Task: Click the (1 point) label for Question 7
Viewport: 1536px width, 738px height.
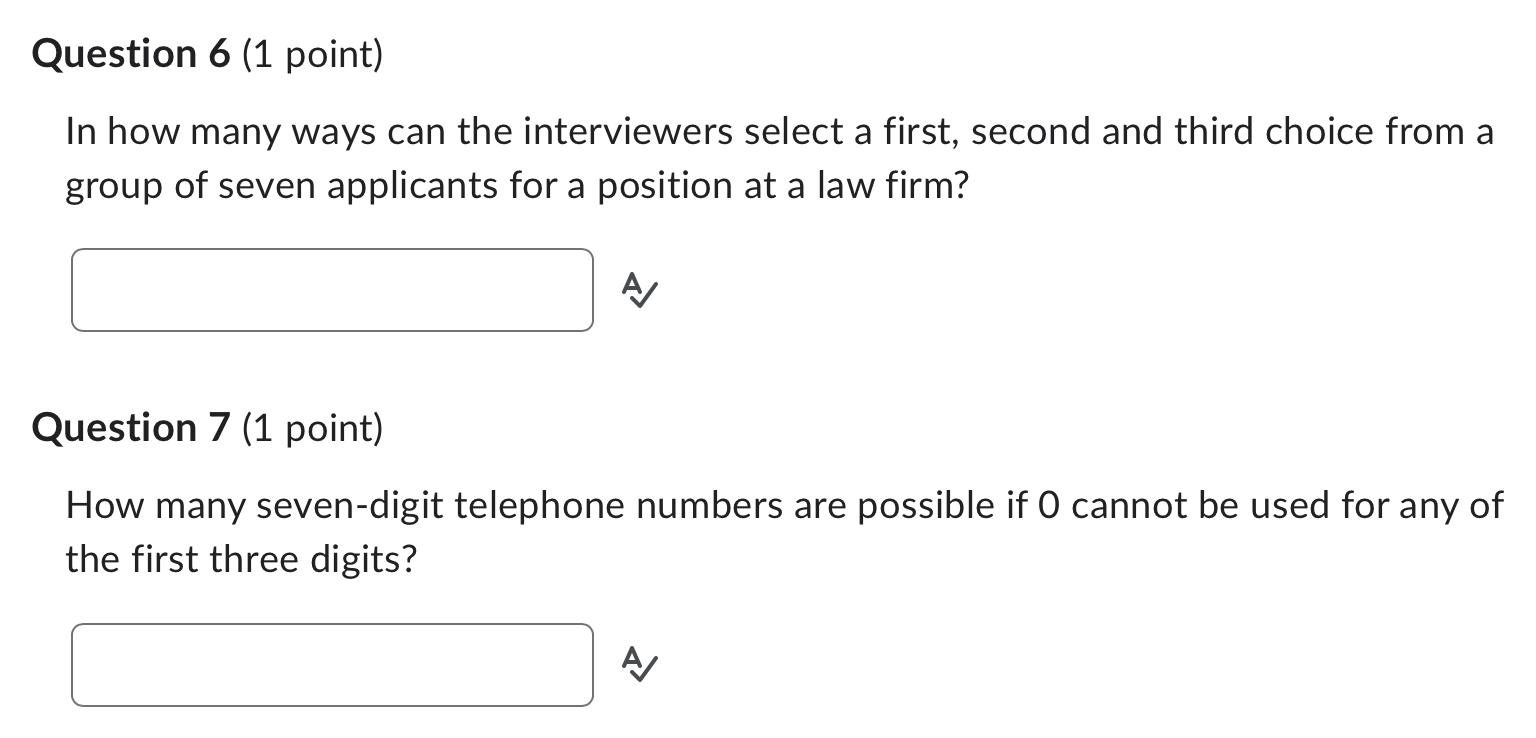Action: click(310, 428)
